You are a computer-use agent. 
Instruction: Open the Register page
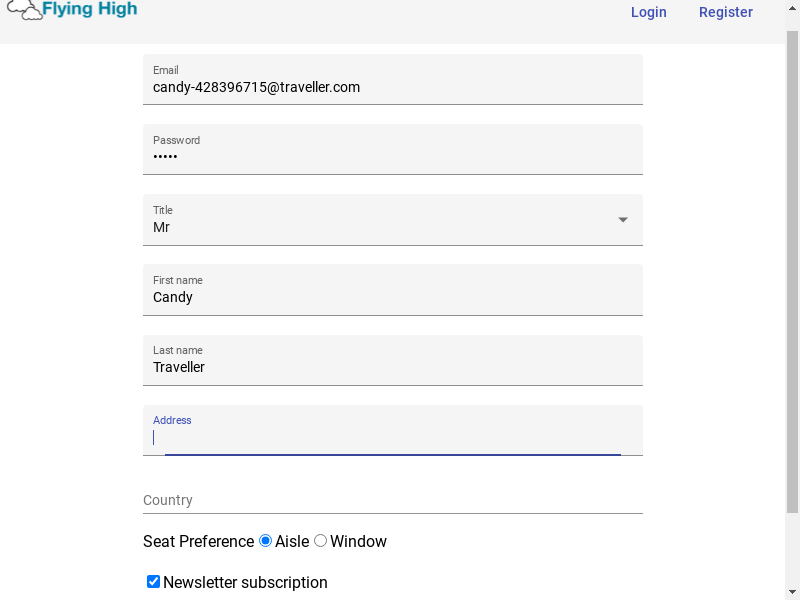pyautogui.click(x=725, y=12)
